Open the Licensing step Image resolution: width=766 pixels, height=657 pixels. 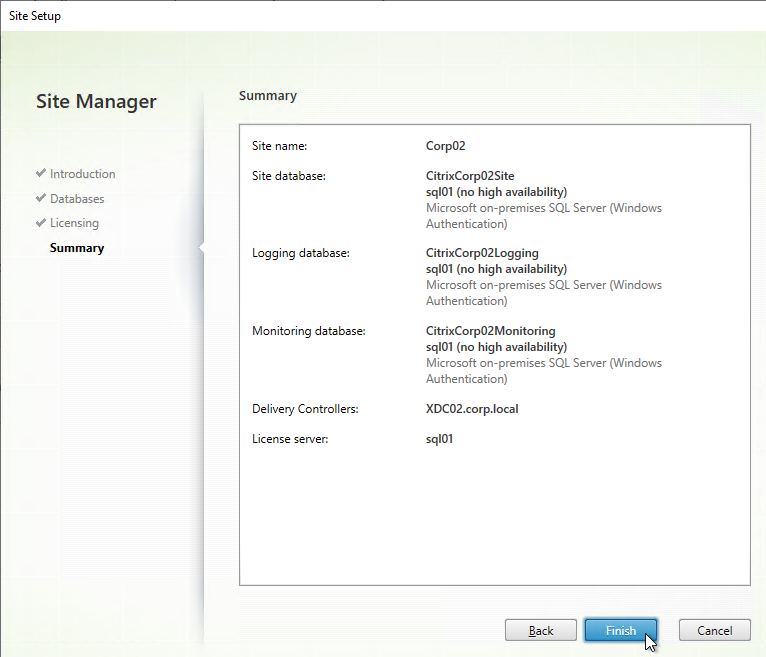click(74, 223)
